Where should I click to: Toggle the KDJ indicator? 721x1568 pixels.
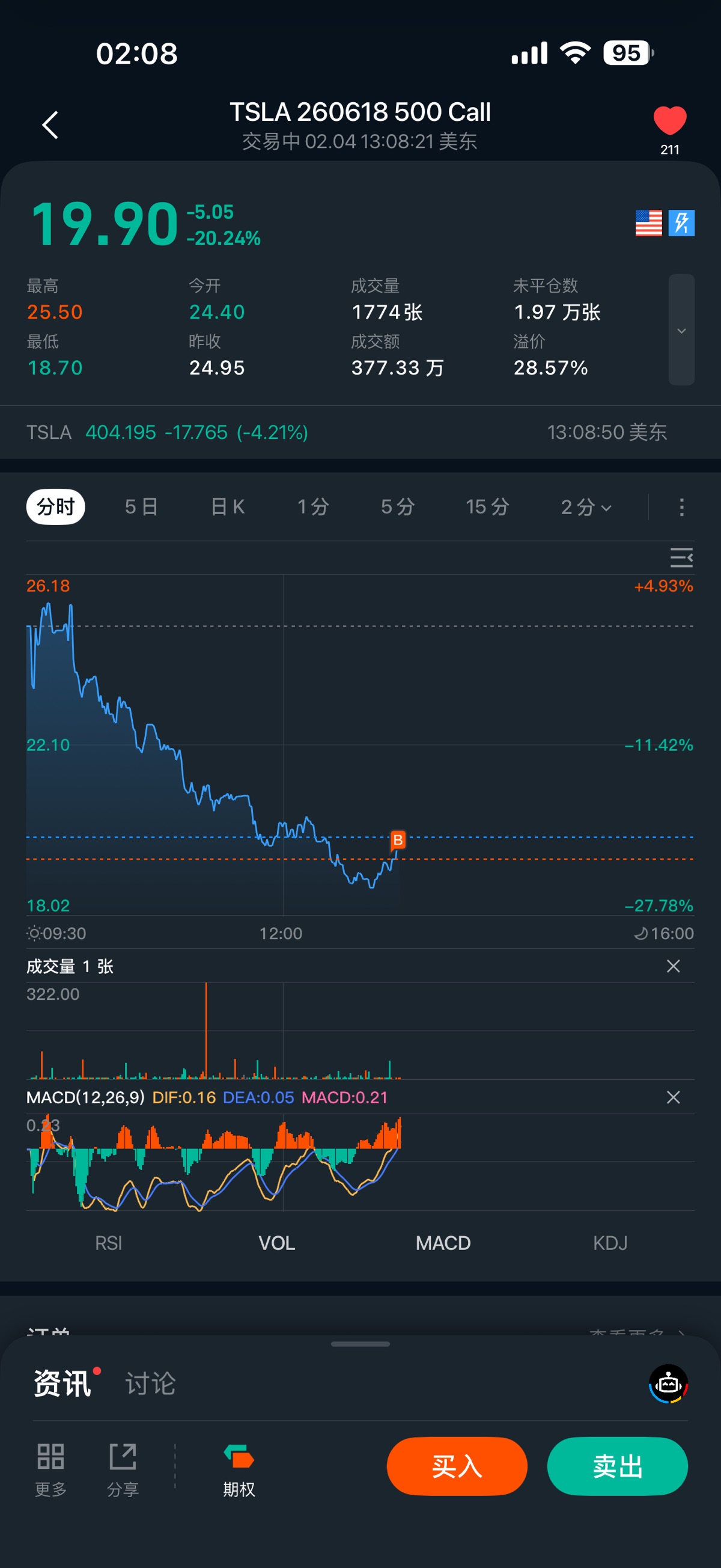coord(610,1243)
